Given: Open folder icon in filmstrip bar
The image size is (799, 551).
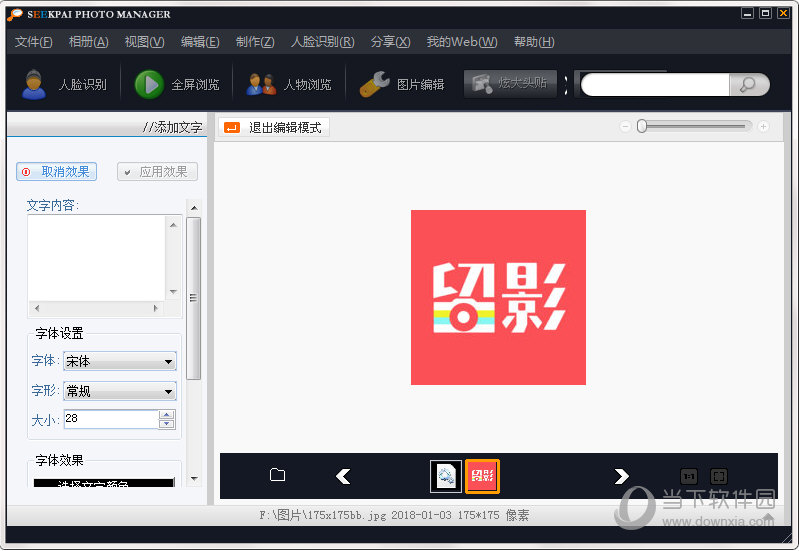Looking at the screenshot, I should (277, 475).
